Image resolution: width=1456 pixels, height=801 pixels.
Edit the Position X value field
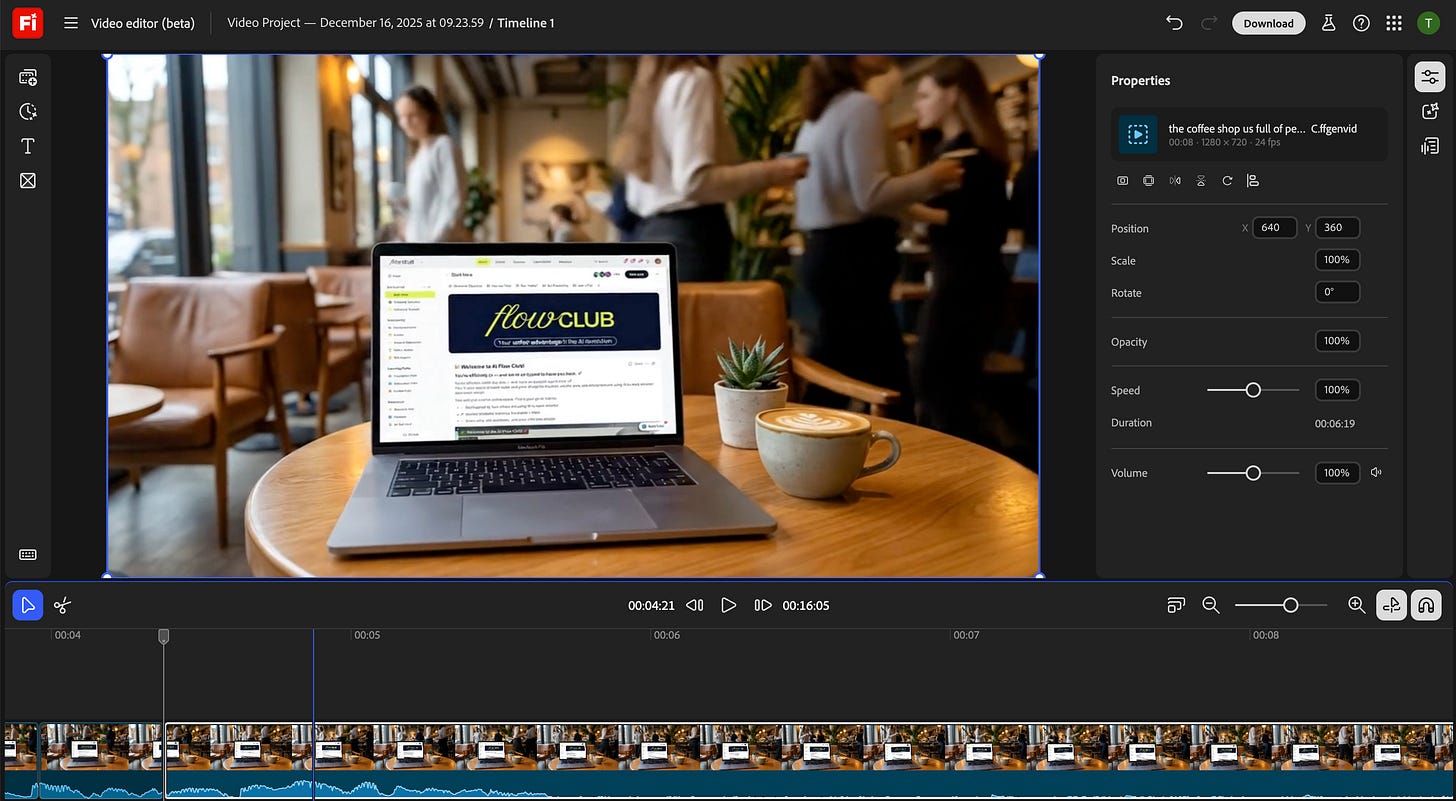point(1274,227)
